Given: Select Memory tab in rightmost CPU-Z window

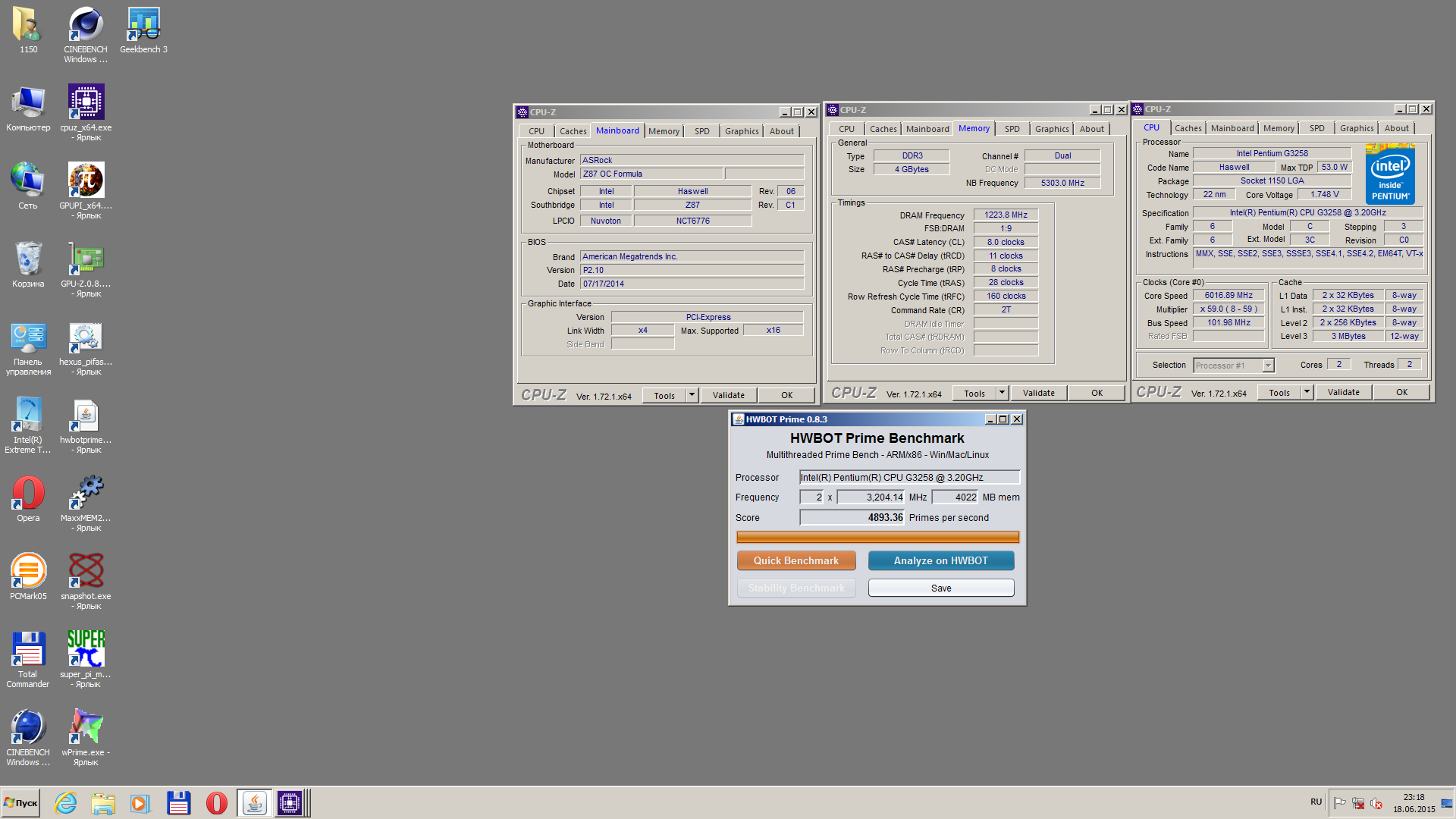Looking at the screenshot, I should click(1279, 128).
